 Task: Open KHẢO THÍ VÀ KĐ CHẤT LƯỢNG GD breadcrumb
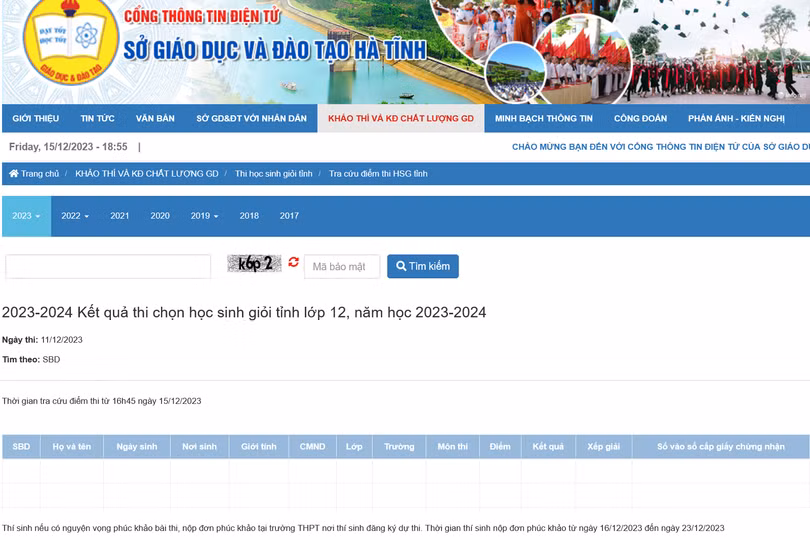pos(147,174)
